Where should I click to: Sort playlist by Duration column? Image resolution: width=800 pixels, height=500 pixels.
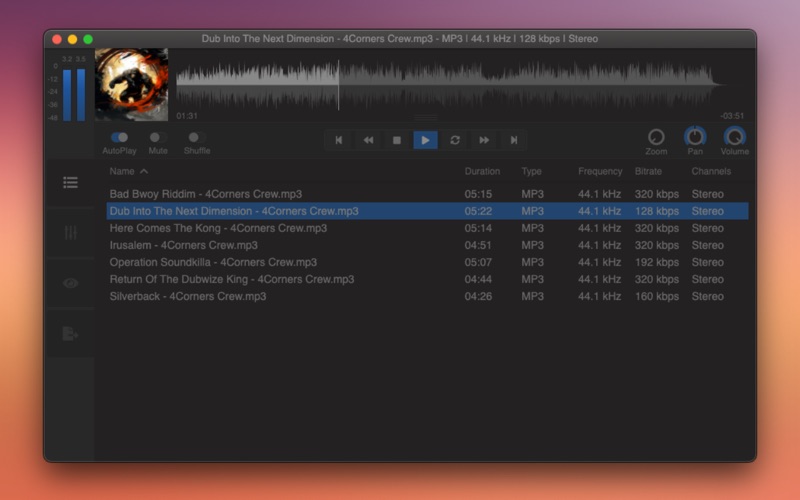click(x=482, y=171)
